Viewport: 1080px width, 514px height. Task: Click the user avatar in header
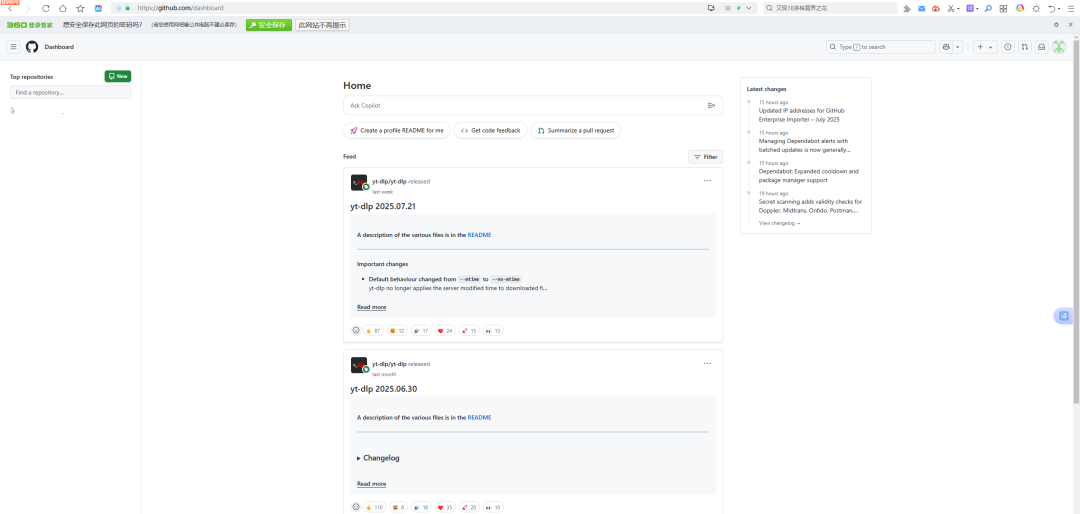tap(1059, 47)
